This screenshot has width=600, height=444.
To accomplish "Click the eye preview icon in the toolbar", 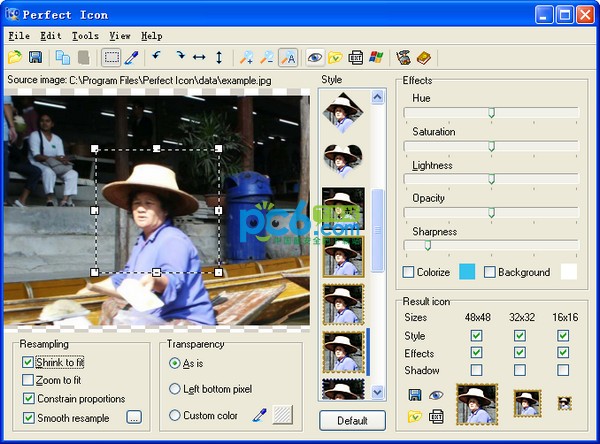I will (314, 58).
